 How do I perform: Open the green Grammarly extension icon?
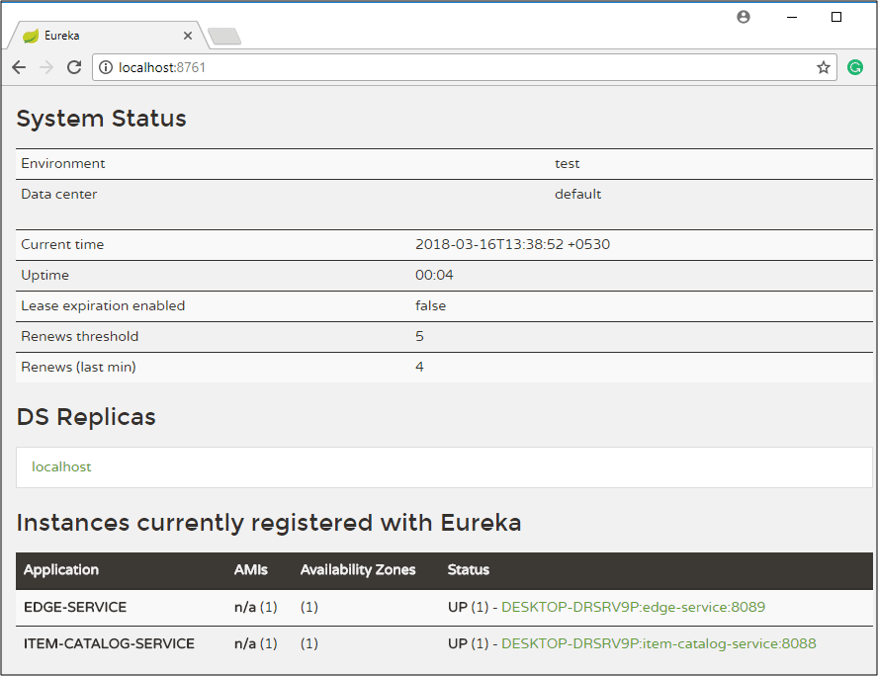855,68
